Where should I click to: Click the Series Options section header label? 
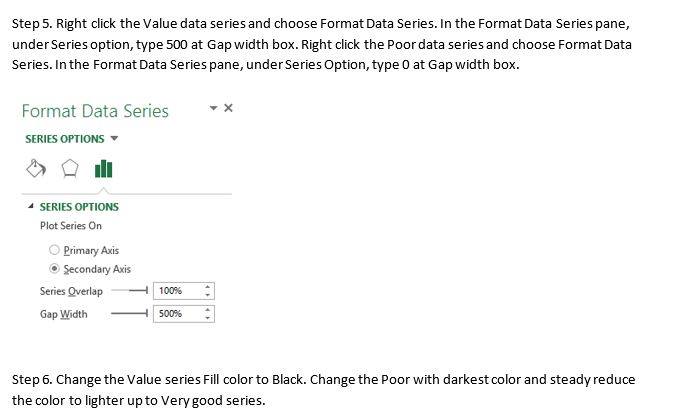pos(79,207)
